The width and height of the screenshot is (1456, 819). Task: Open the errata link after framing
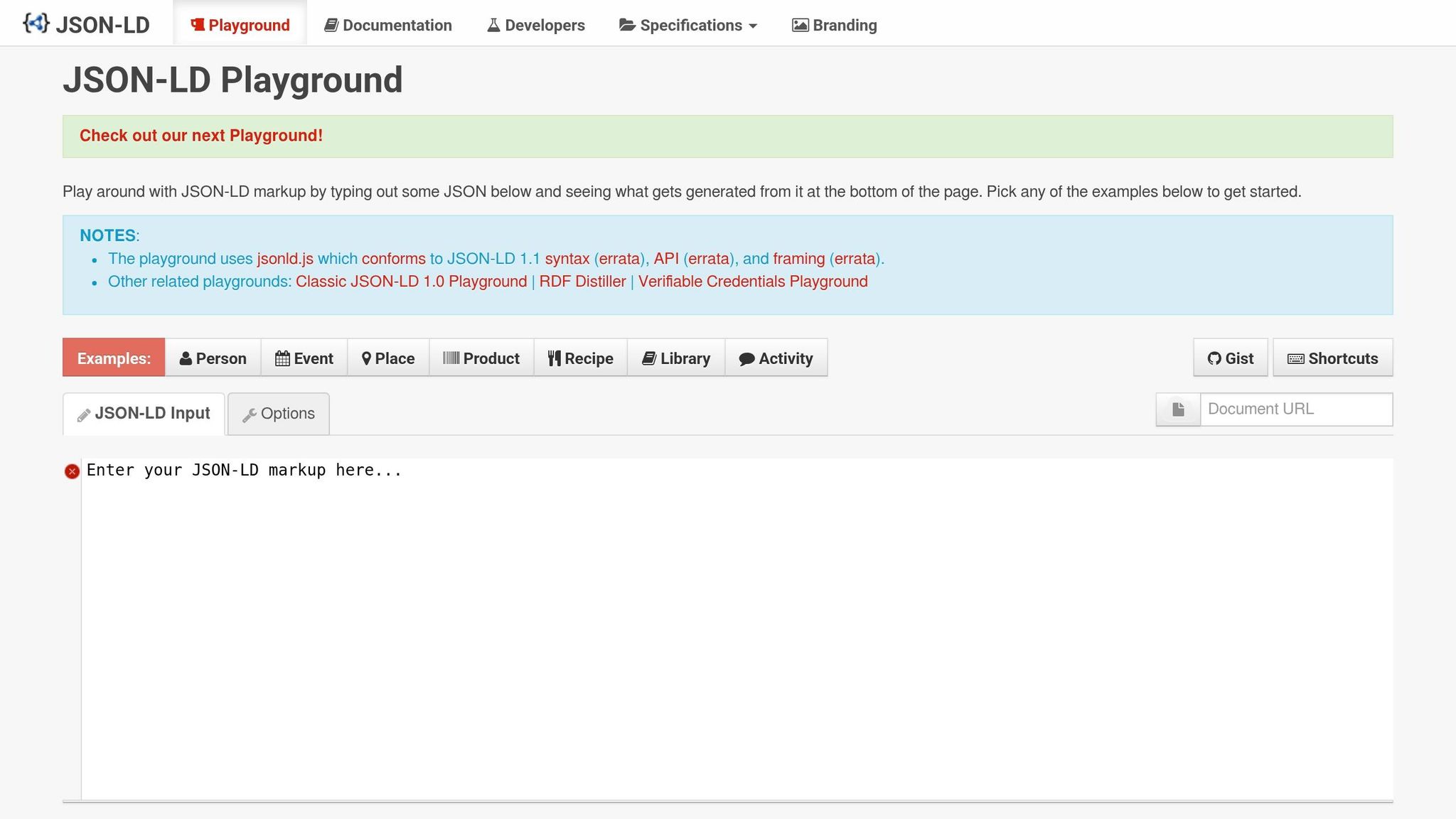(855, 259)
